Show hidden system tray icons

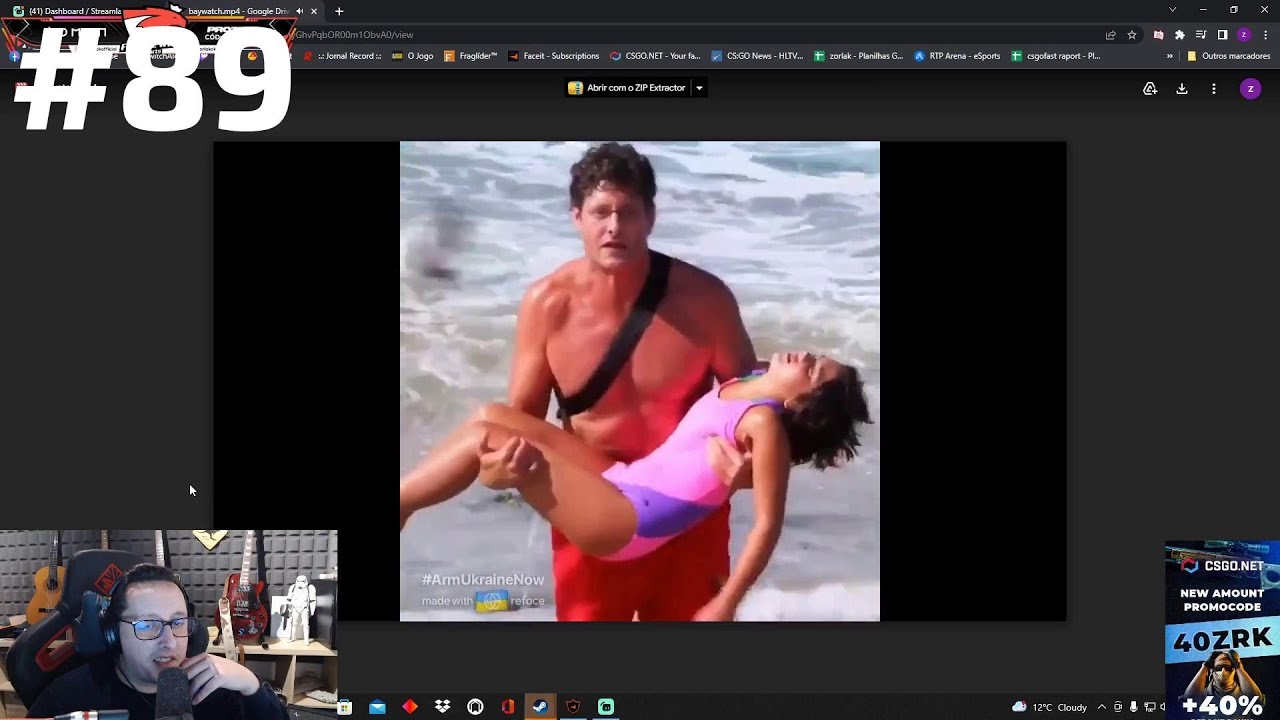point(1102,707)
